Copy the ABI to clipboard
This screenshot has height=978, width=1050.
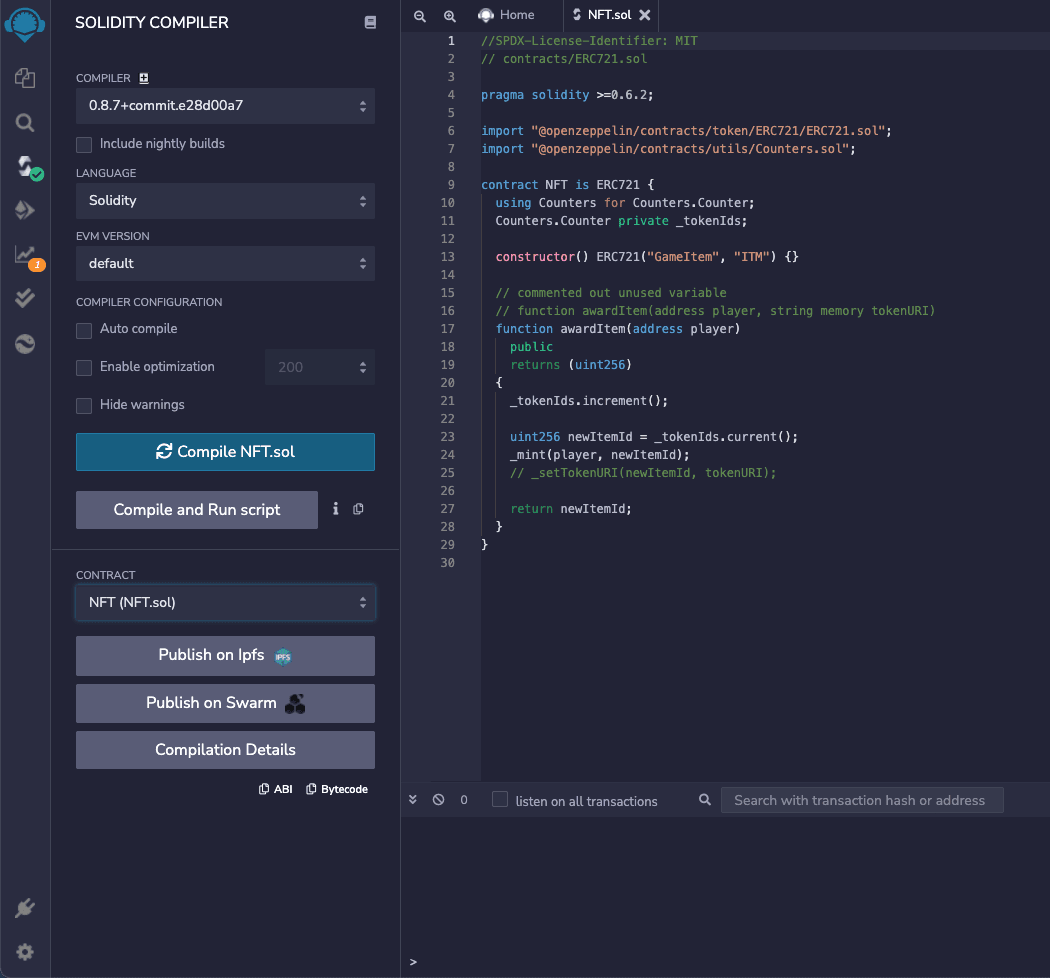point(276,789)
